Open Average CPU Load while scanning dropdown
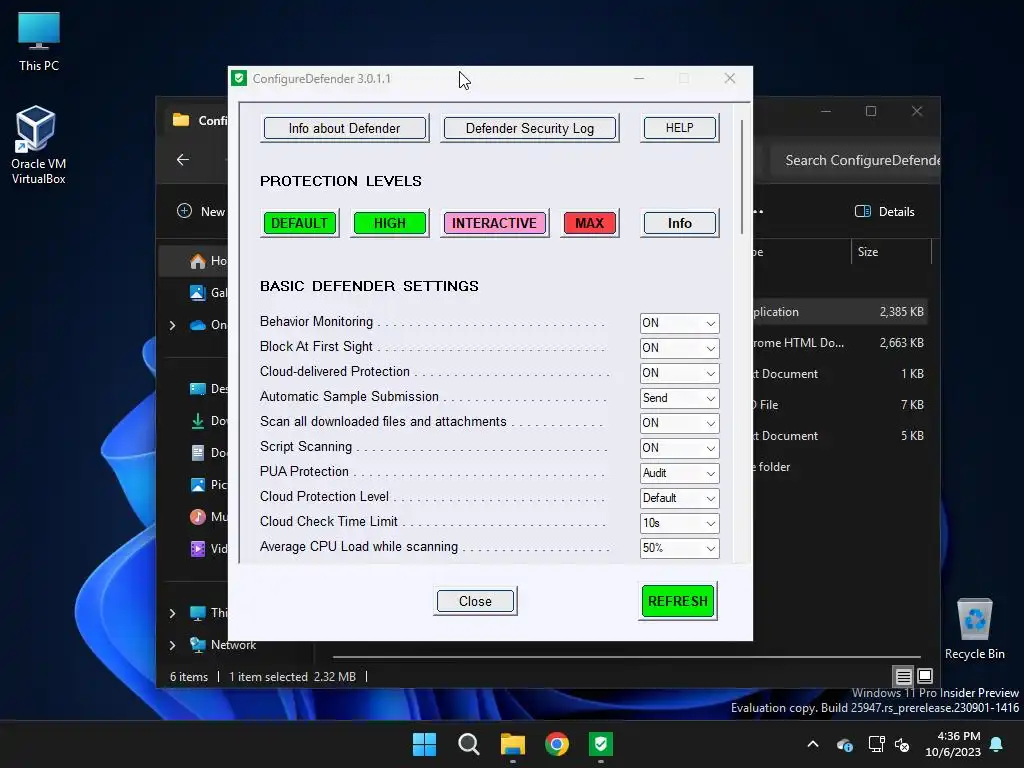The height and width of the screenshot is (768, 1024). pyautogui.click(x=679, y=548)
